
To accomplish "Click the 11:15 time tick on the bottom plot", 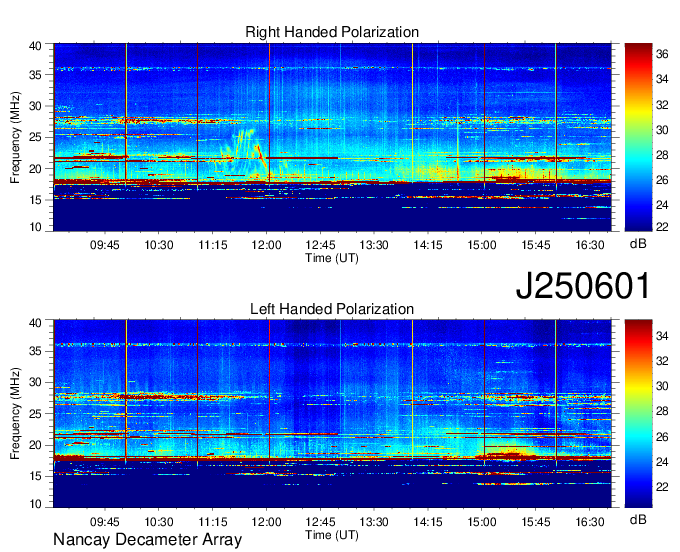I will point(212,522).
